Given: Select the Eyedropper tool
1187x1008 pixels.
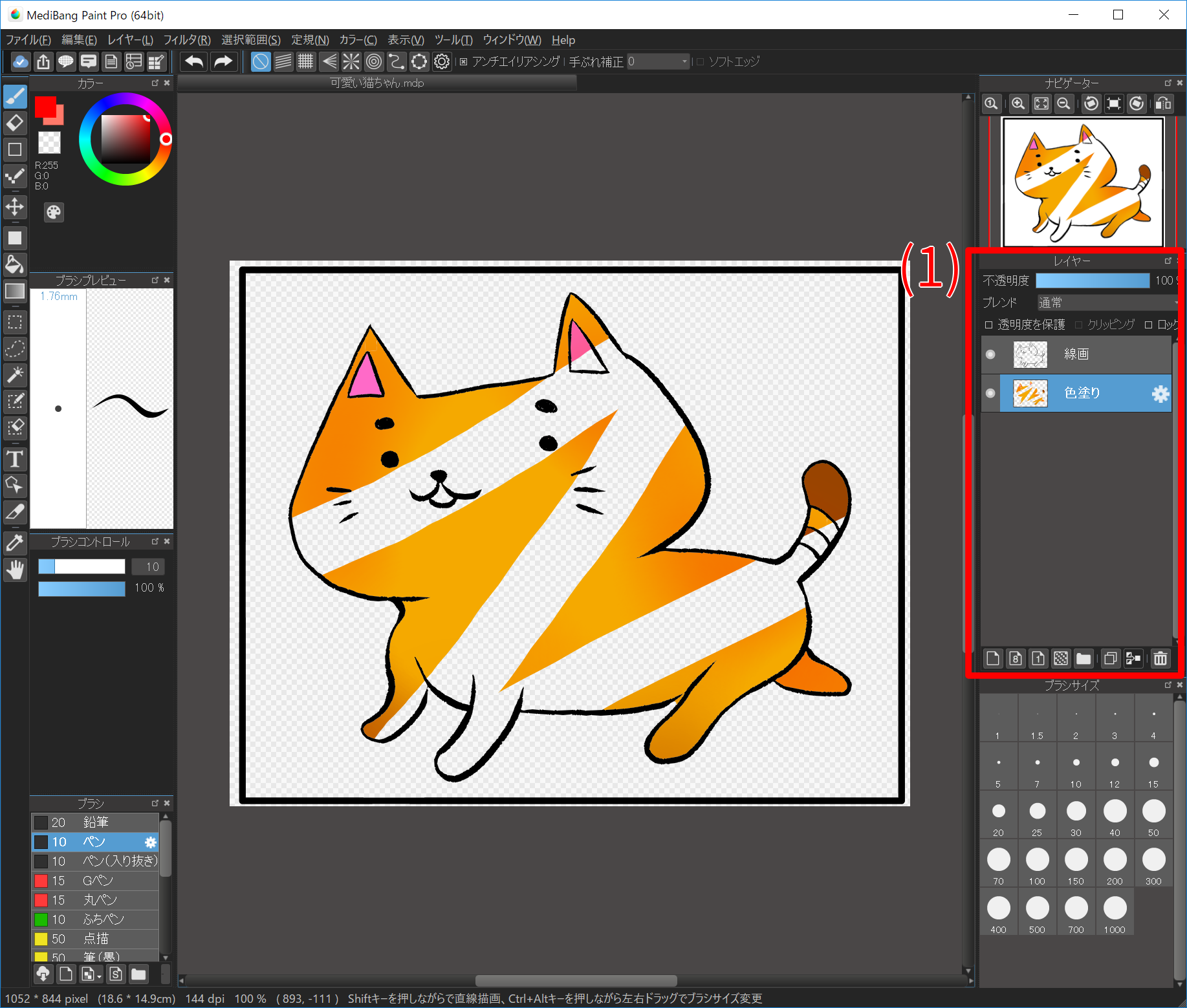Looking at the screenshot, I should click(15, 543).
